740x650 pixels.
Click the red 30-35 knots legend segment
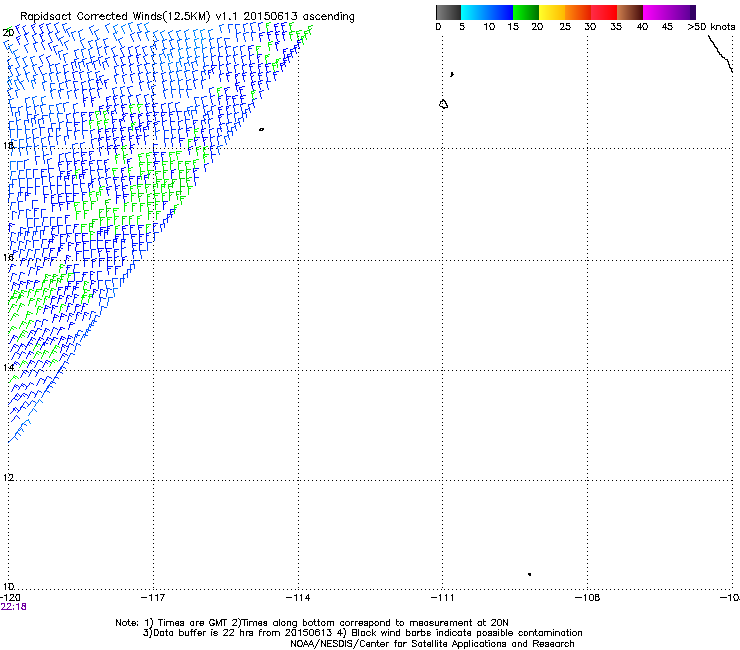[604, 12]
